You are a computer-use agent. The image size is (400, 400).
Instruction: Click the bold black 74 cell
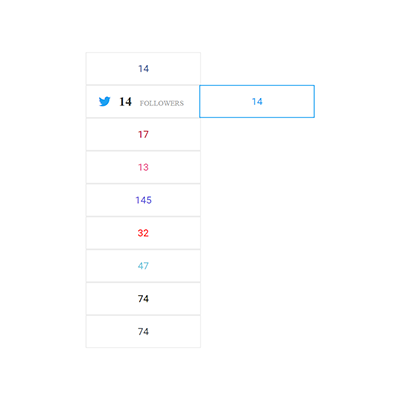tap(143, 299)
